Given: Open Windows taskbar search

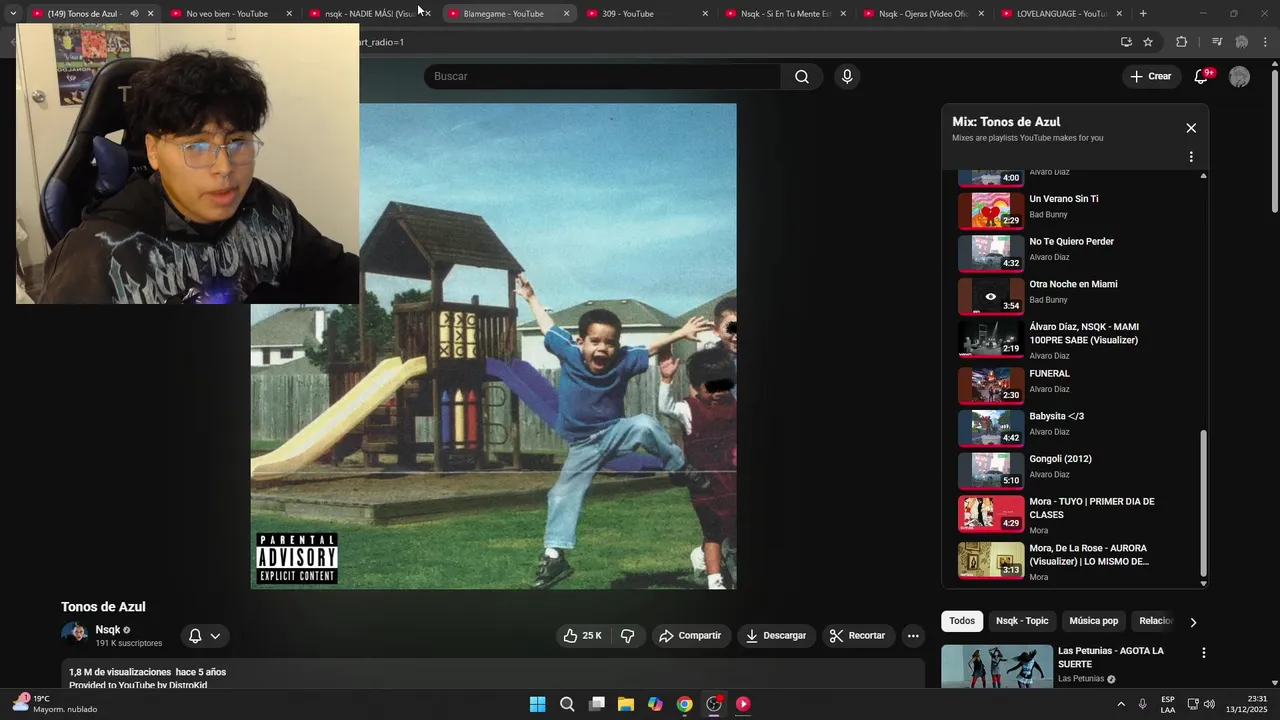Looking at the screenshot, I should pos(567,704).
